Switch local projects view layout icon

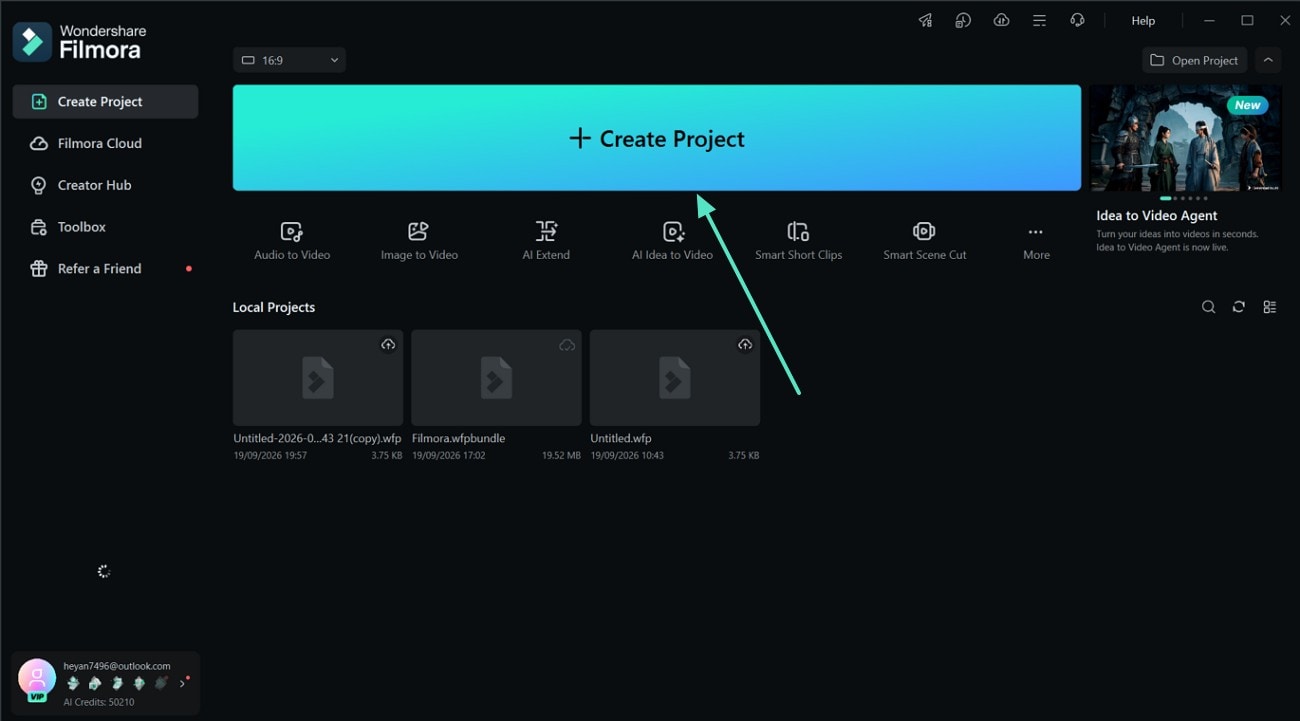pyautogui.click(x=1270, y=307)
